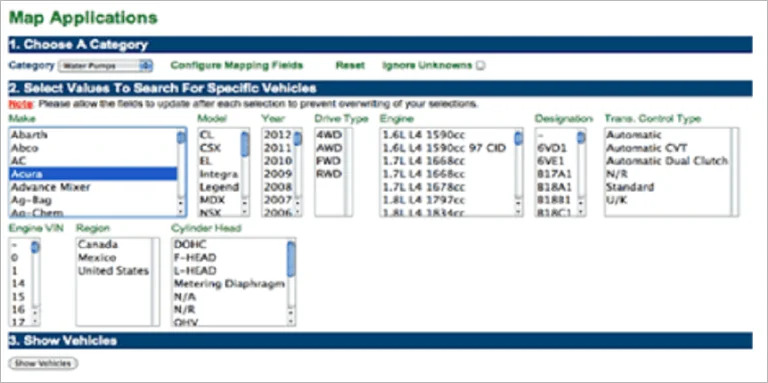Select CSX in the Model list
Viewport: 768px width, 383px height.
pos(219,148)
